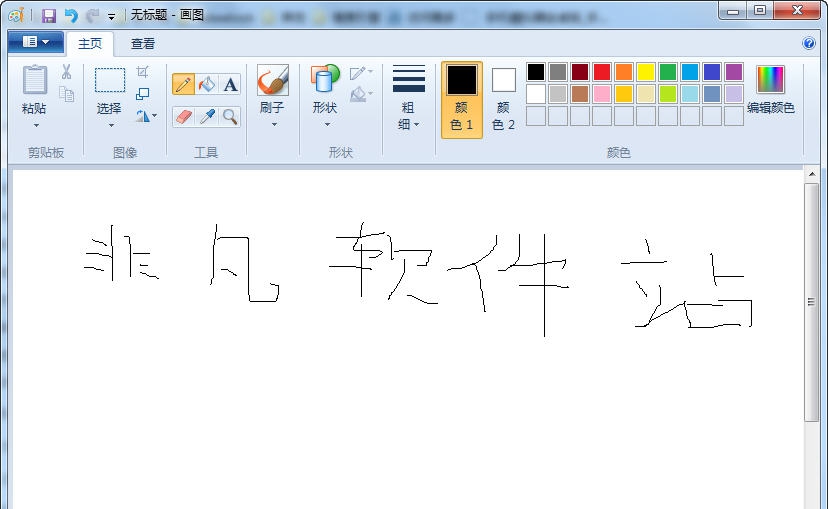Pick the black color swatch
The height and width of the screenshot is (509, 828).
point(535,72)
